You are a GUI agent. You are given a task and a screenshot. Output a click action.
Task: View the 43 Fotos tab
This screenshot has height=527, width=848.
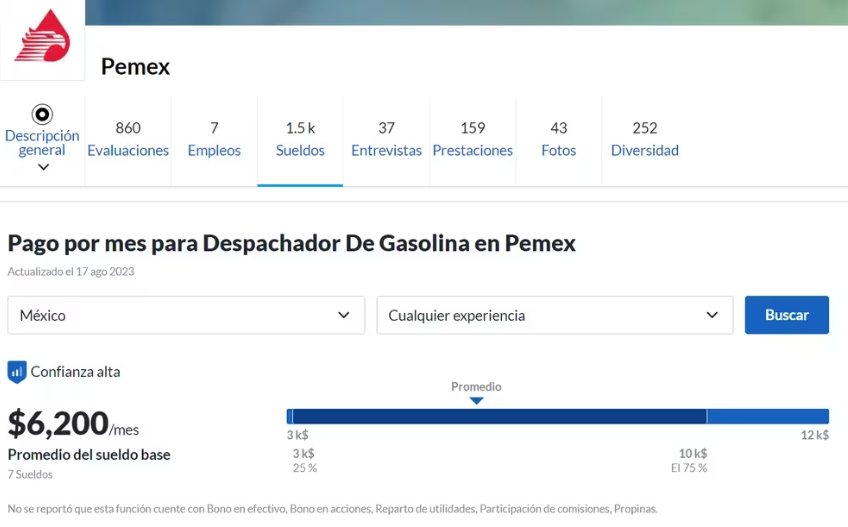(x=559, y=140)
